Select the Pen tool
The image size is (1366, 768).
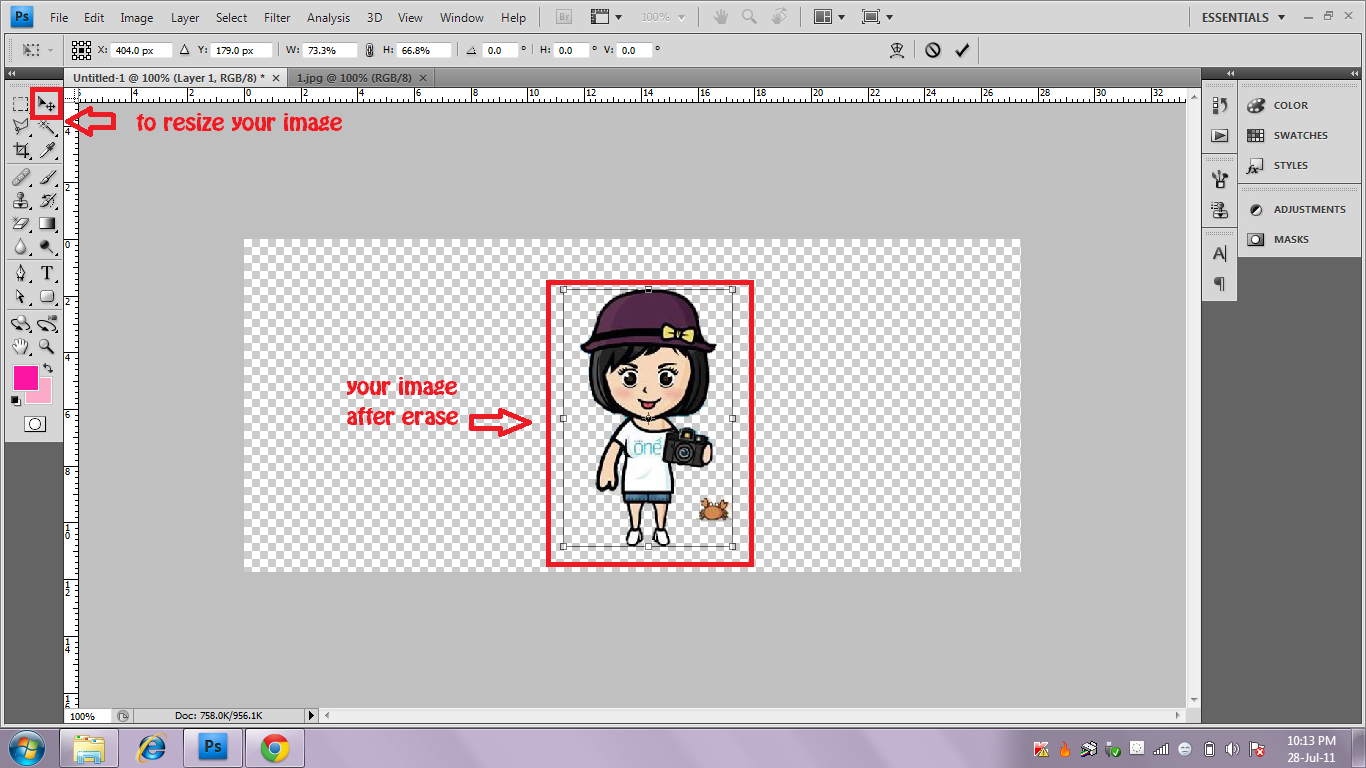(20, 273)
